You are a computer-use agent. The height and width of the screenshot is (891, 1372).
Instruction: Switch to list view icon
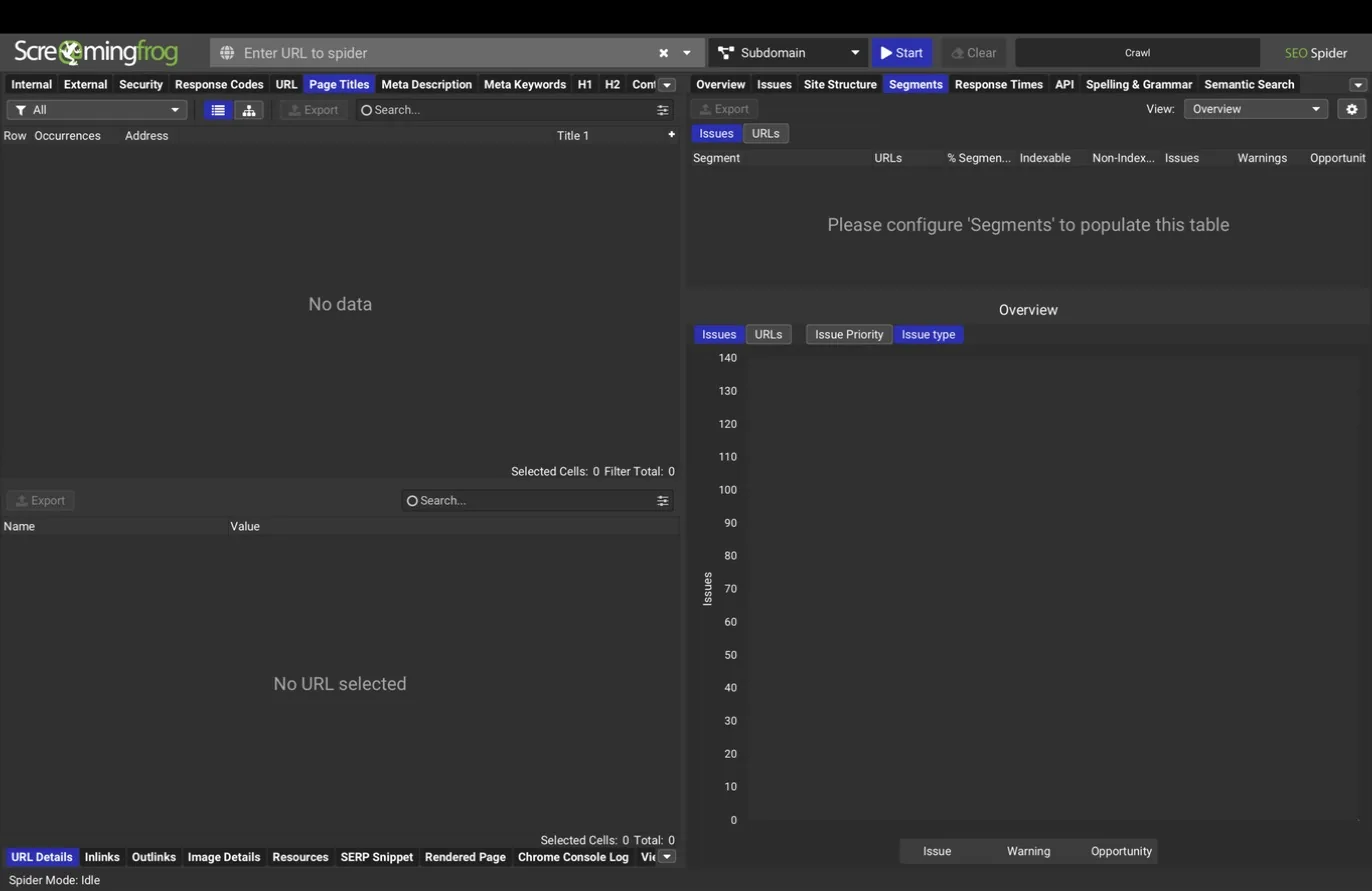[218, 110]
